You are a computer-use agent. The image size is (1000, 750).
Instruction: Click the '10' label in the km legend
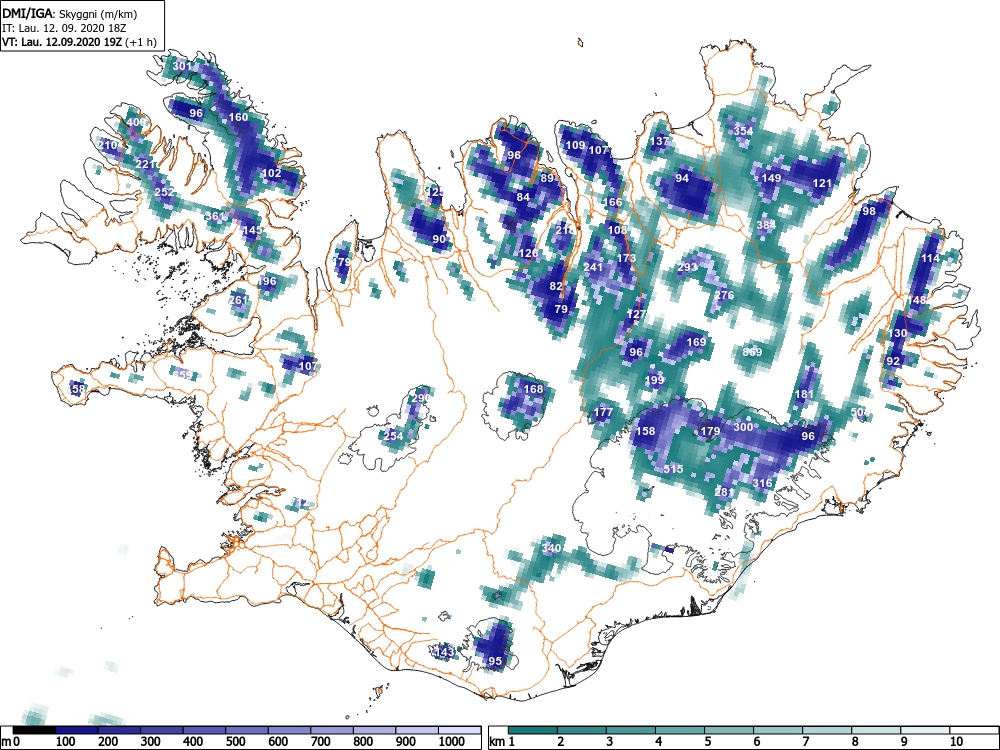pos(956,741)
